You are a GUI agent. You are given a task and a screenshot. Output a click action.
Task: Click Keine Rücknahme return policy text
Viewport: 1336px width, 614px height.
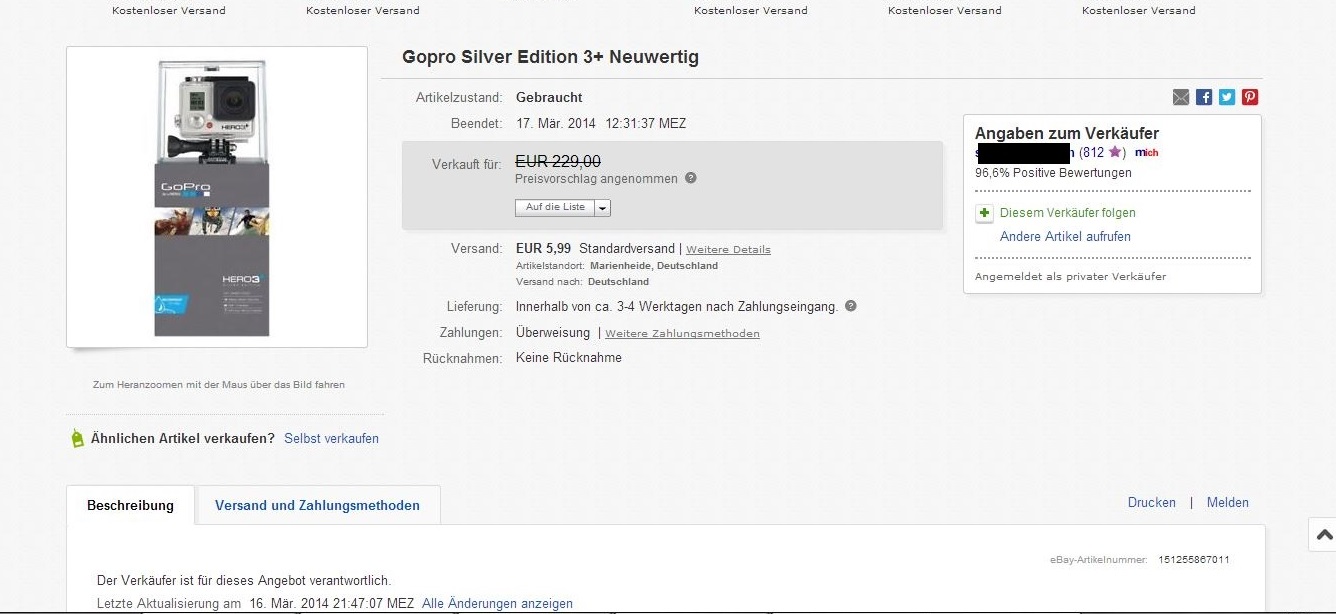pyautogui.click(x=569, y=358)
